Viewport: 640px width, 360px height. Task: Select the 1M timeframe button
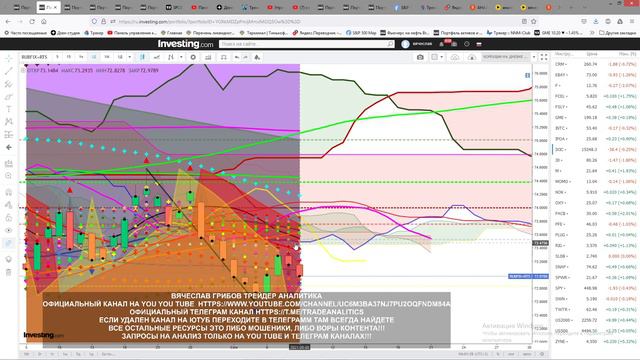(x=120, y=57)
